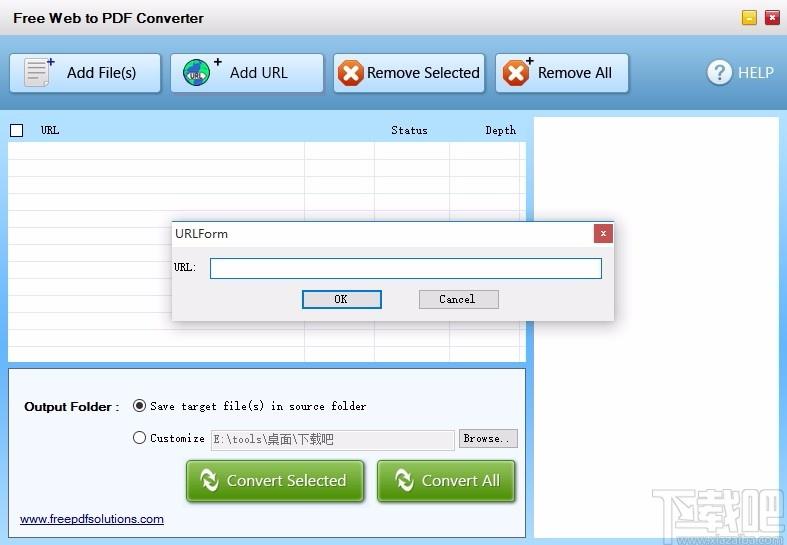
Task: Click the custom output folder path field
Action: (x=332, y=440)
